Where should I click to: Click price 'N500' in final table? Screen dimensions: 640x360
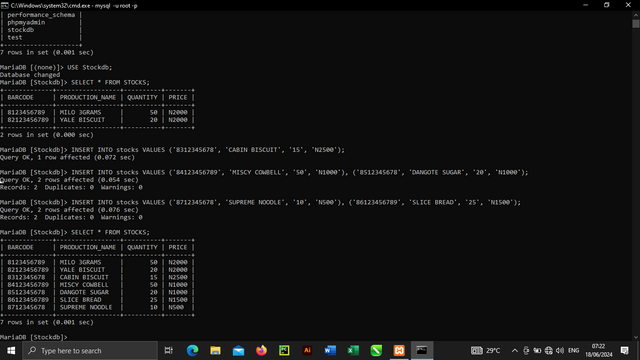tap(176, 307)
